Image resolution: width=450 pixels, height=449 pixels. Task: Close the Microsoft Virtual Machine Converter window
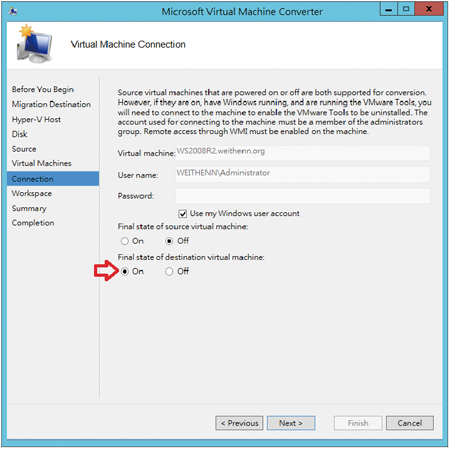pyautogui.click(x=429, y=9)
